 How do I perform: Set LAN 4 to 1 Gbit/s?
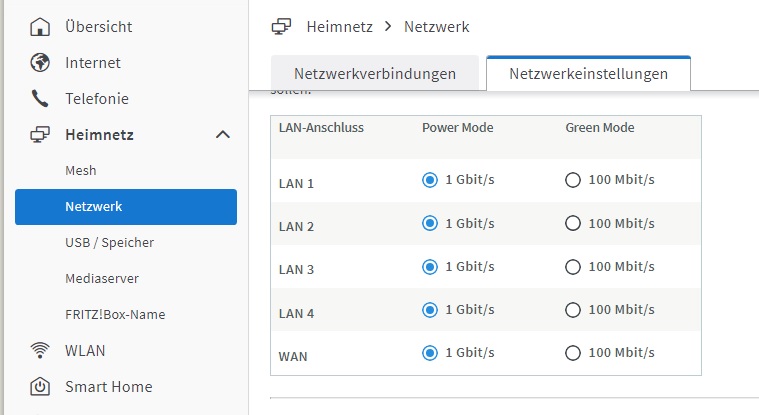tap(430, 310)
